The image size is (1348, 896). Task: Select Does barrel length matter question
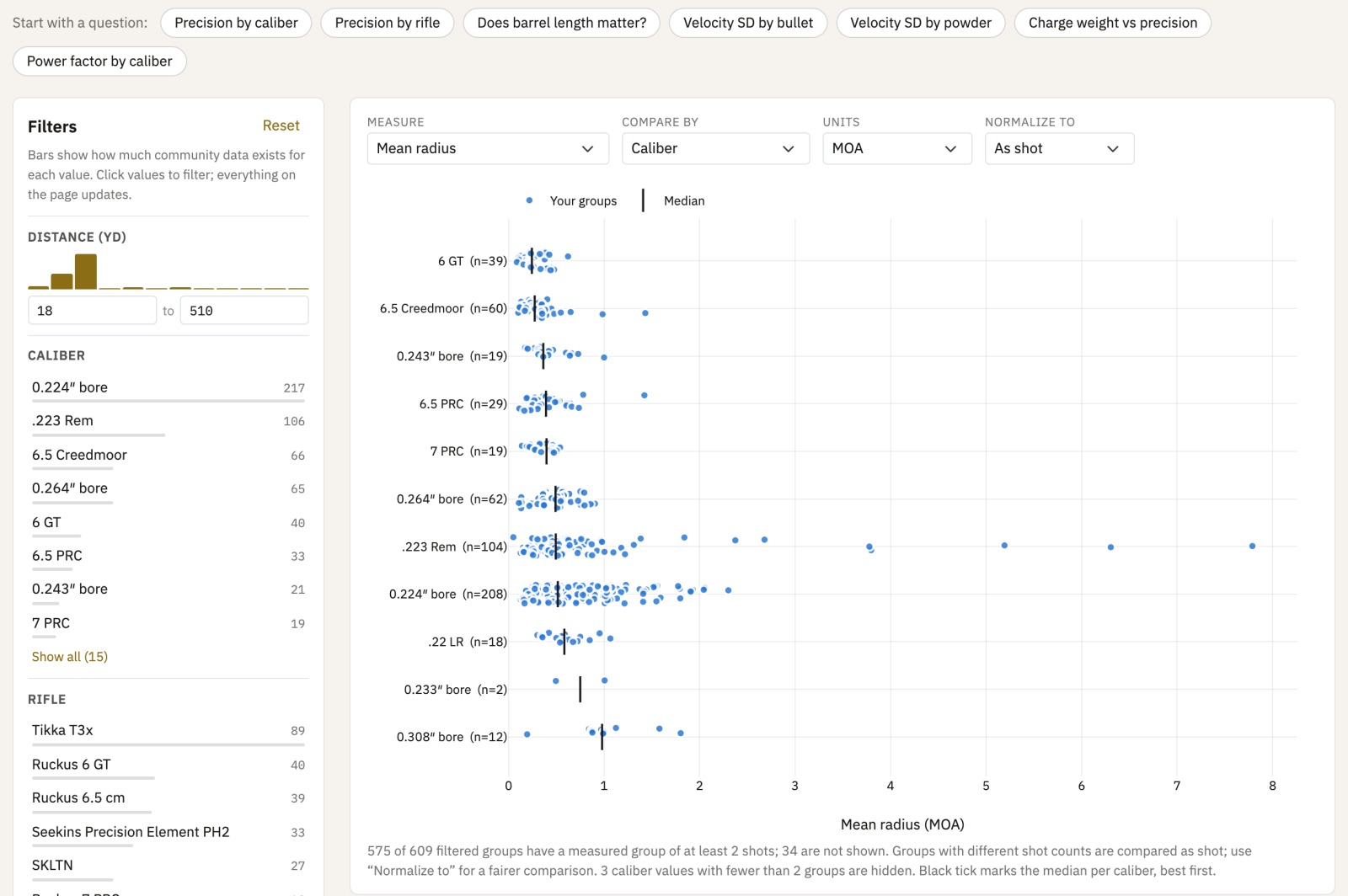coord(562,23)
